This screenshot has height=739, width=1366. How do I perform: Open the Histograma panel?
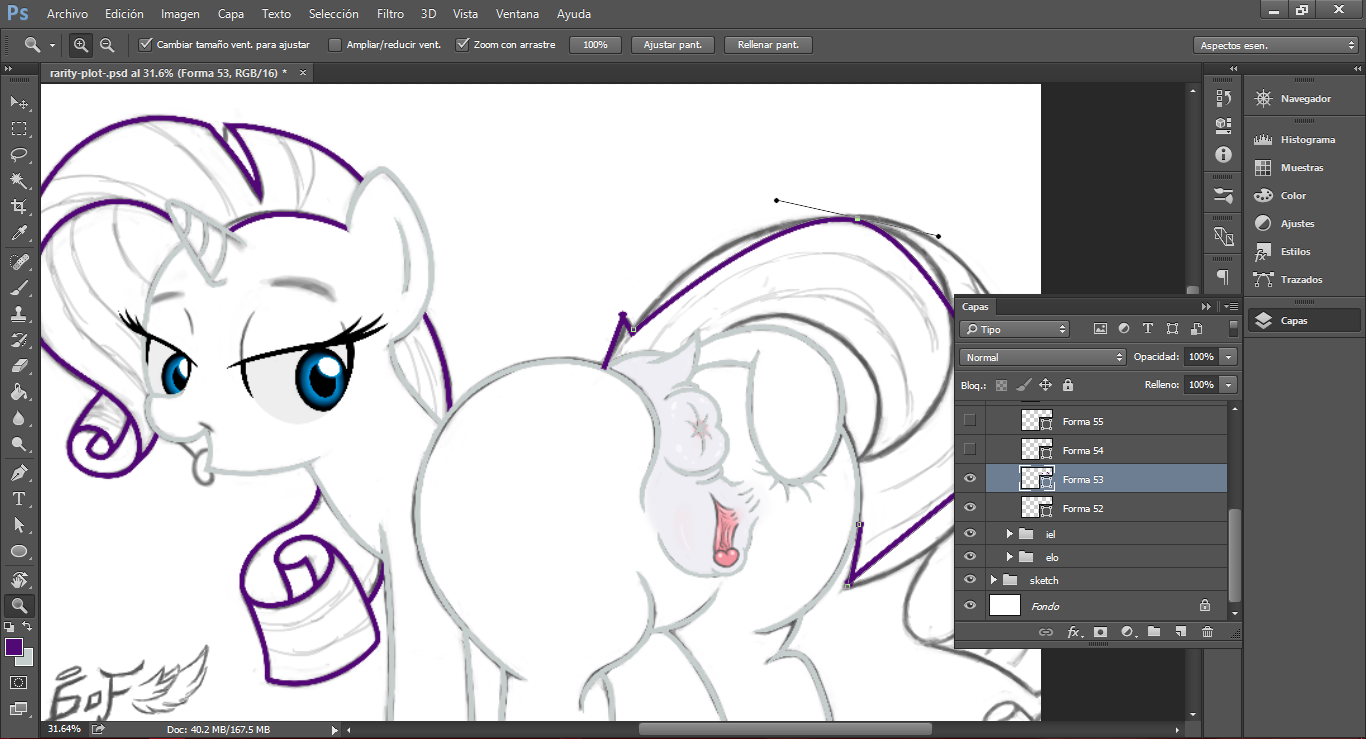(x=1303, y=140)
